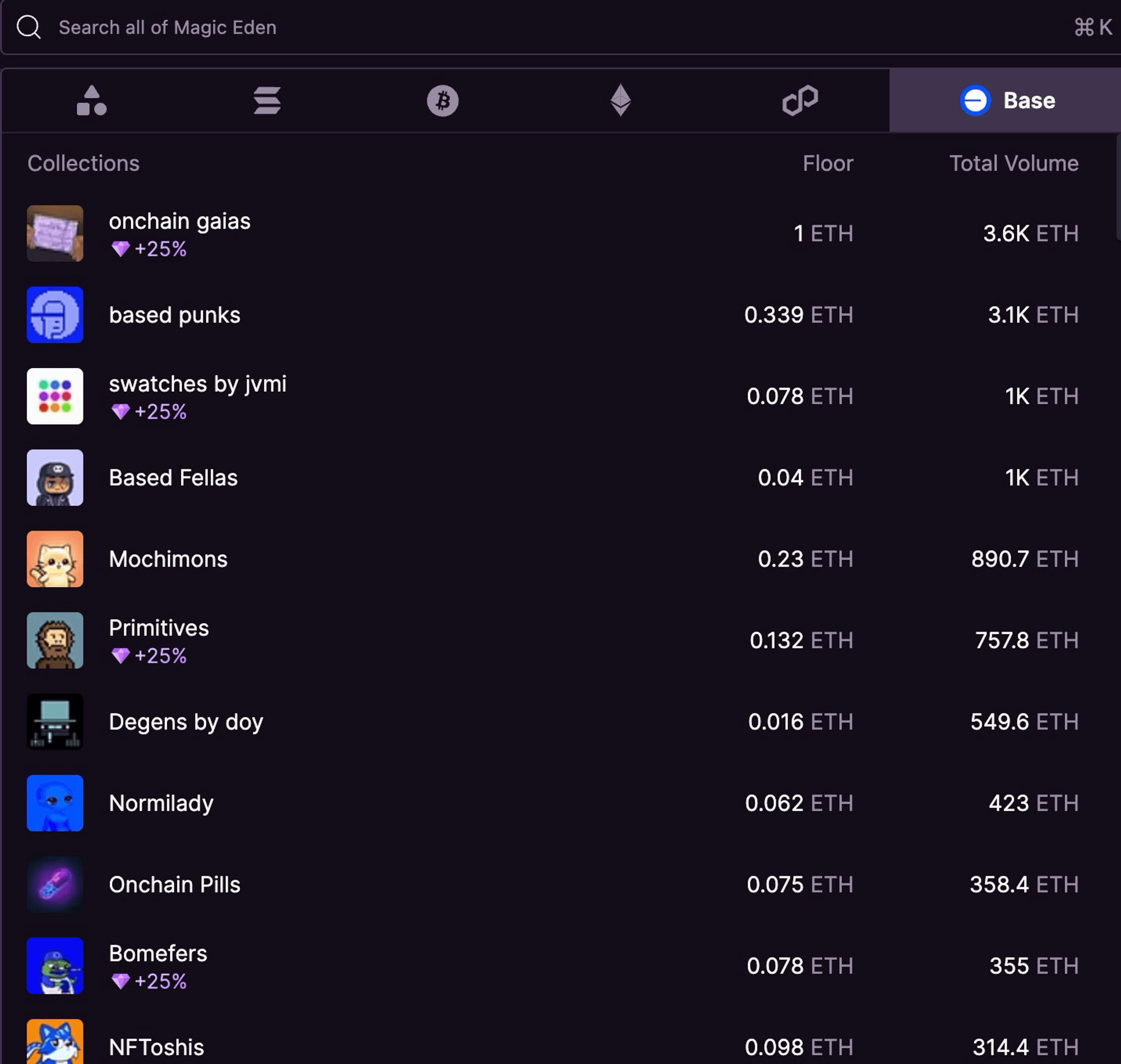1121x1064 pixels.
Task: Open the Bomefers collection
Action: (x=158, y=954)
